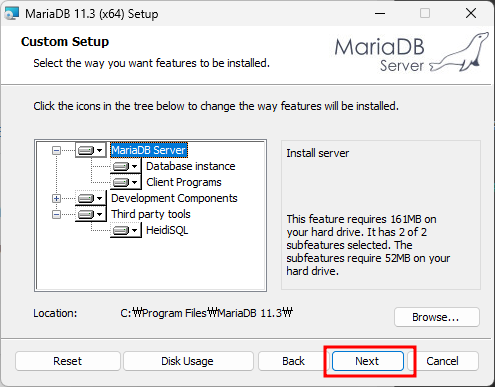Click the install location path text
Screen dimensions: 495x387
[x=206, y=313]
